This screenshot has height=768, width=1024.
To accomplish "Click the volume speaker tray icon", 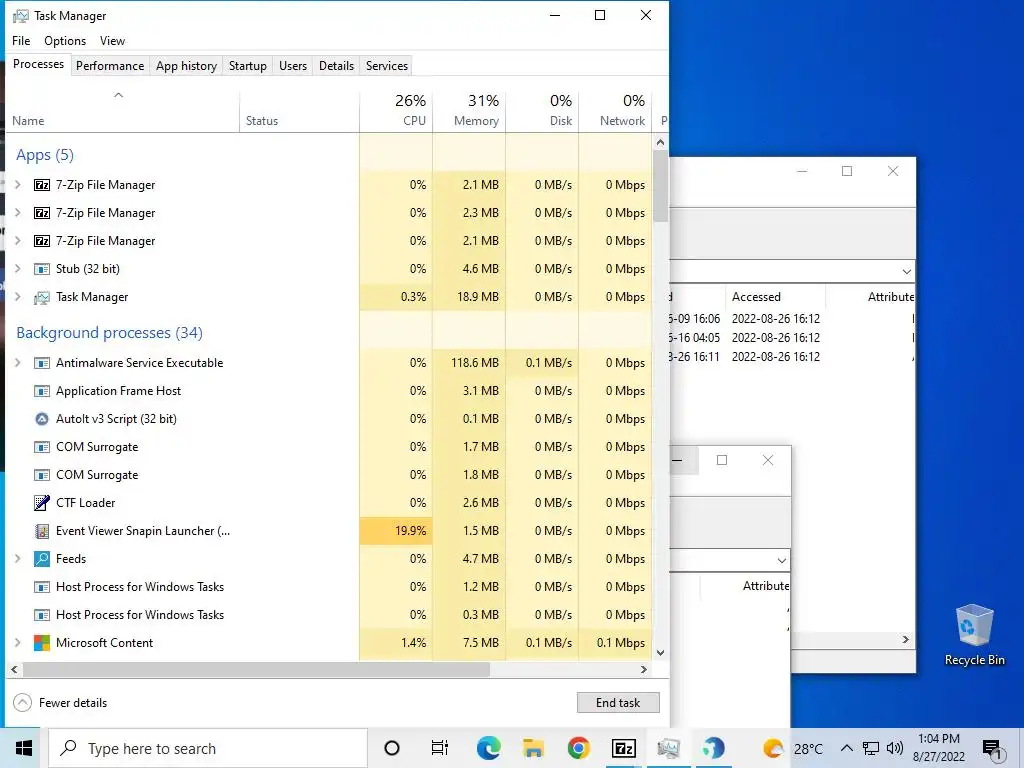I will [895, 748].
